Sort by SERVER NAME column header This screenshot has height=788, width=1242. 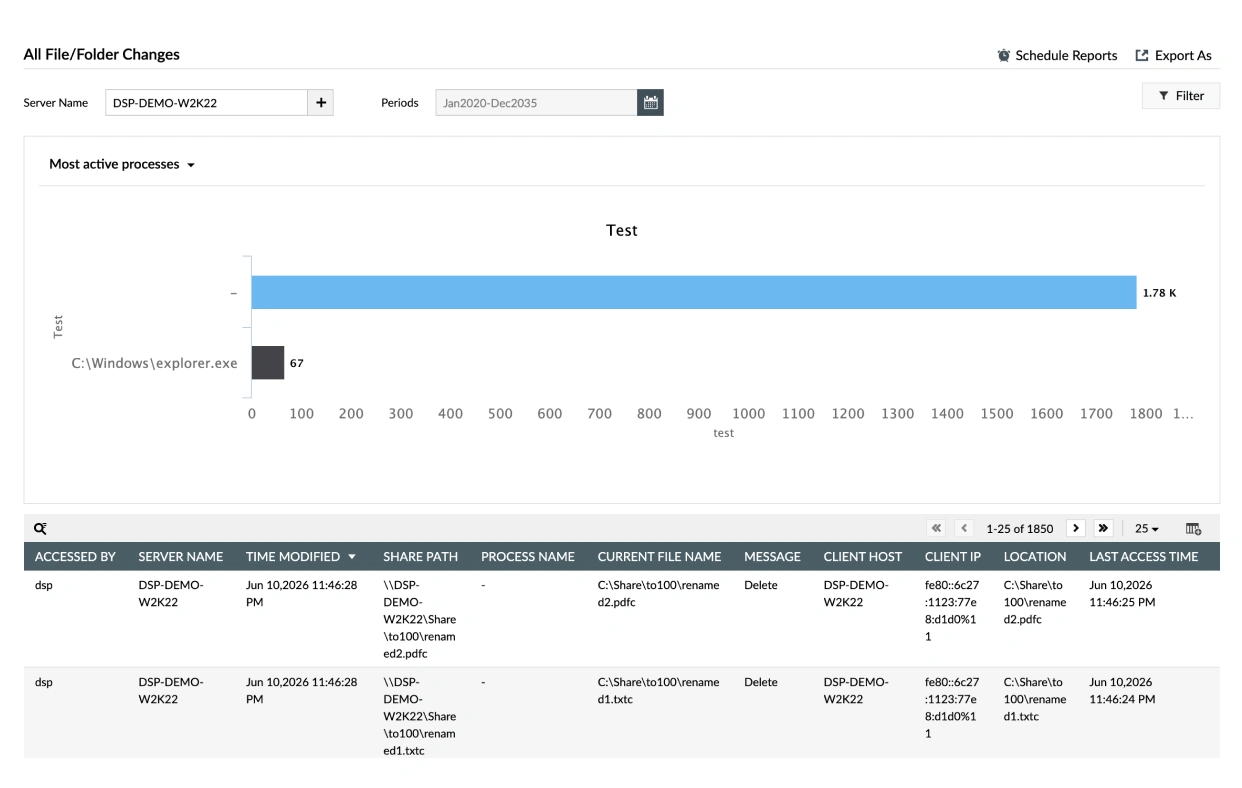(x=180, y=557)
